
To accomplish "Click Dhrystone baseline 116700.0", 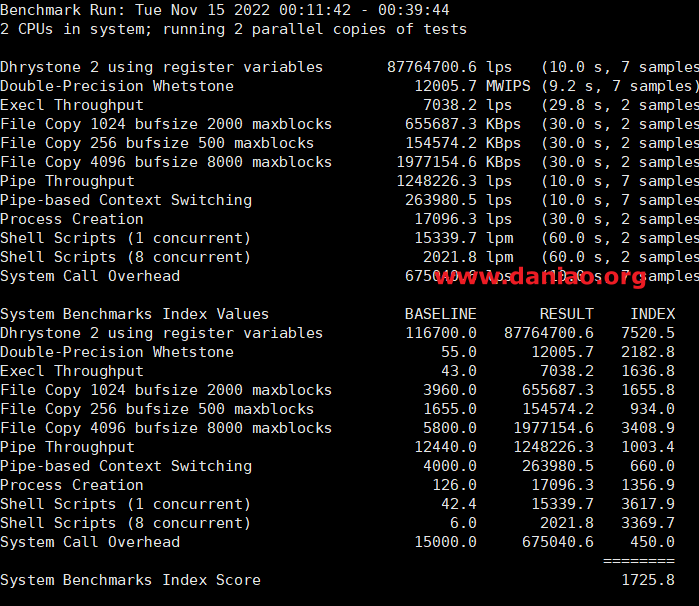I will (441, 333).
